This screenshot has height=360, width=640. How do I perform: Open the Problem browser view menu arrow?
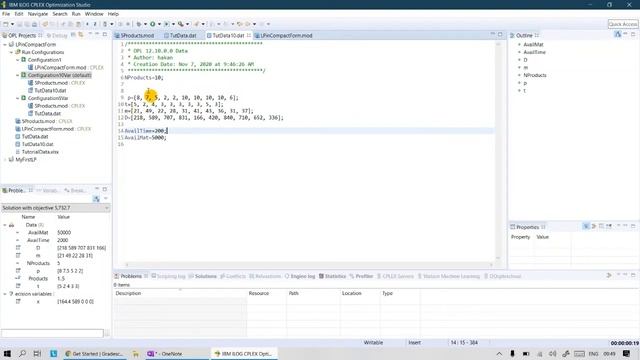[106, 199]
